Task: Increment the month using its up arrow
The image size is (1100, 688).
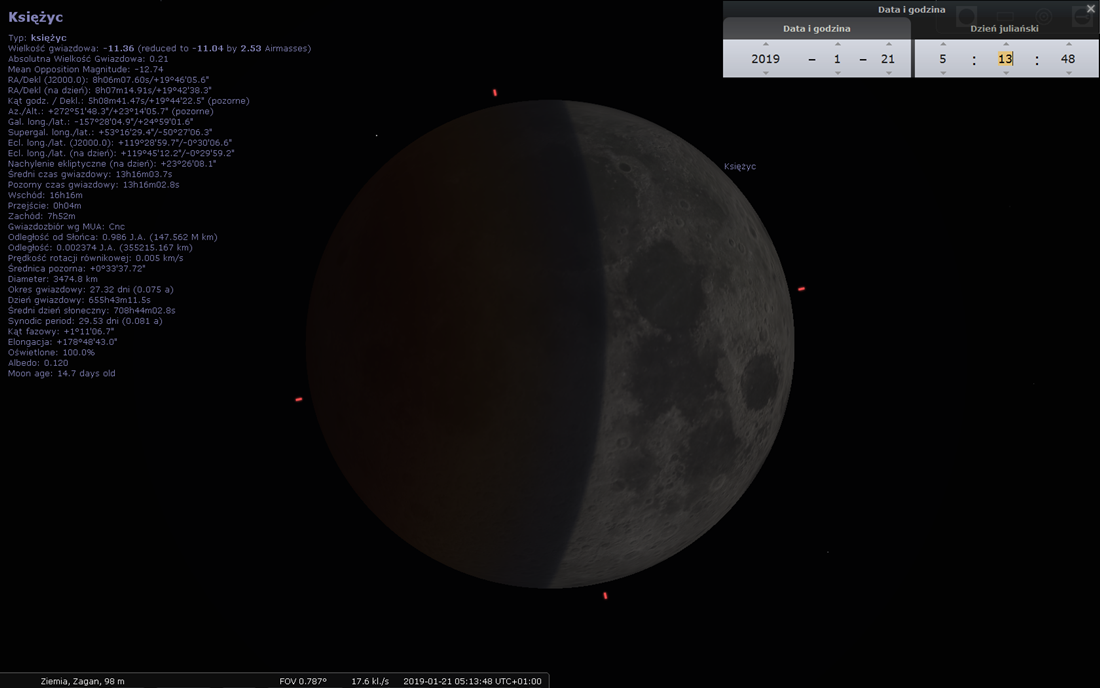Action: tap(838, 45)
